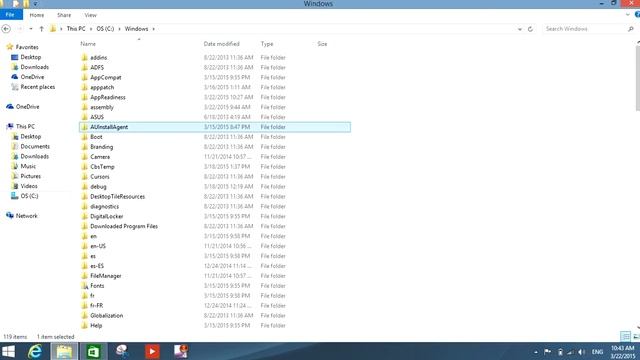Image resolution: width=640 pixels, height=360 pixels.
Task: Open the recent locations dropdown arrow
Action: [31, 29]
